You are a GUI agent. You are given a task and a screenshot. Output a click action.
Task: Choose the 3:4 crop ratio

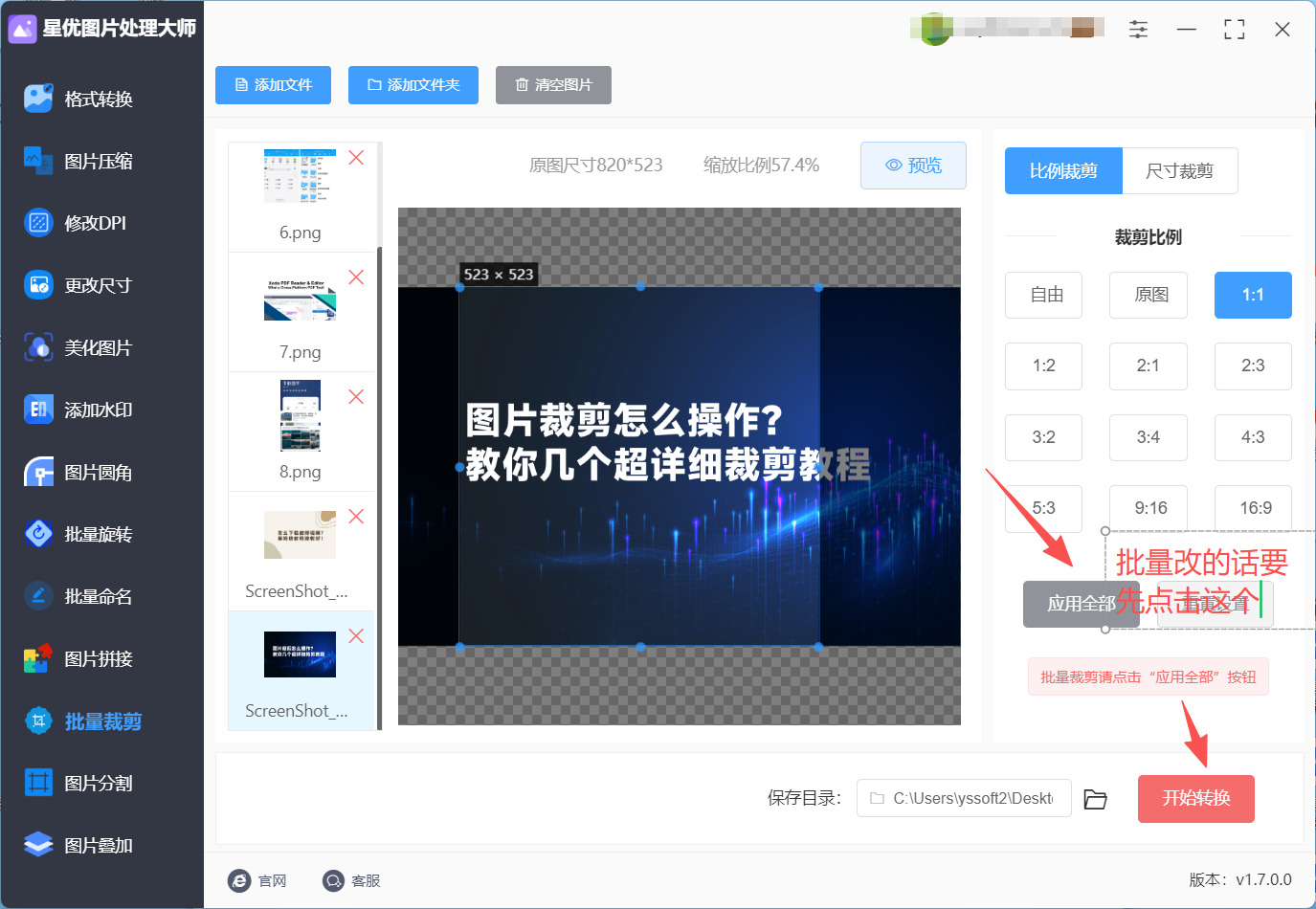(1149, 438)
